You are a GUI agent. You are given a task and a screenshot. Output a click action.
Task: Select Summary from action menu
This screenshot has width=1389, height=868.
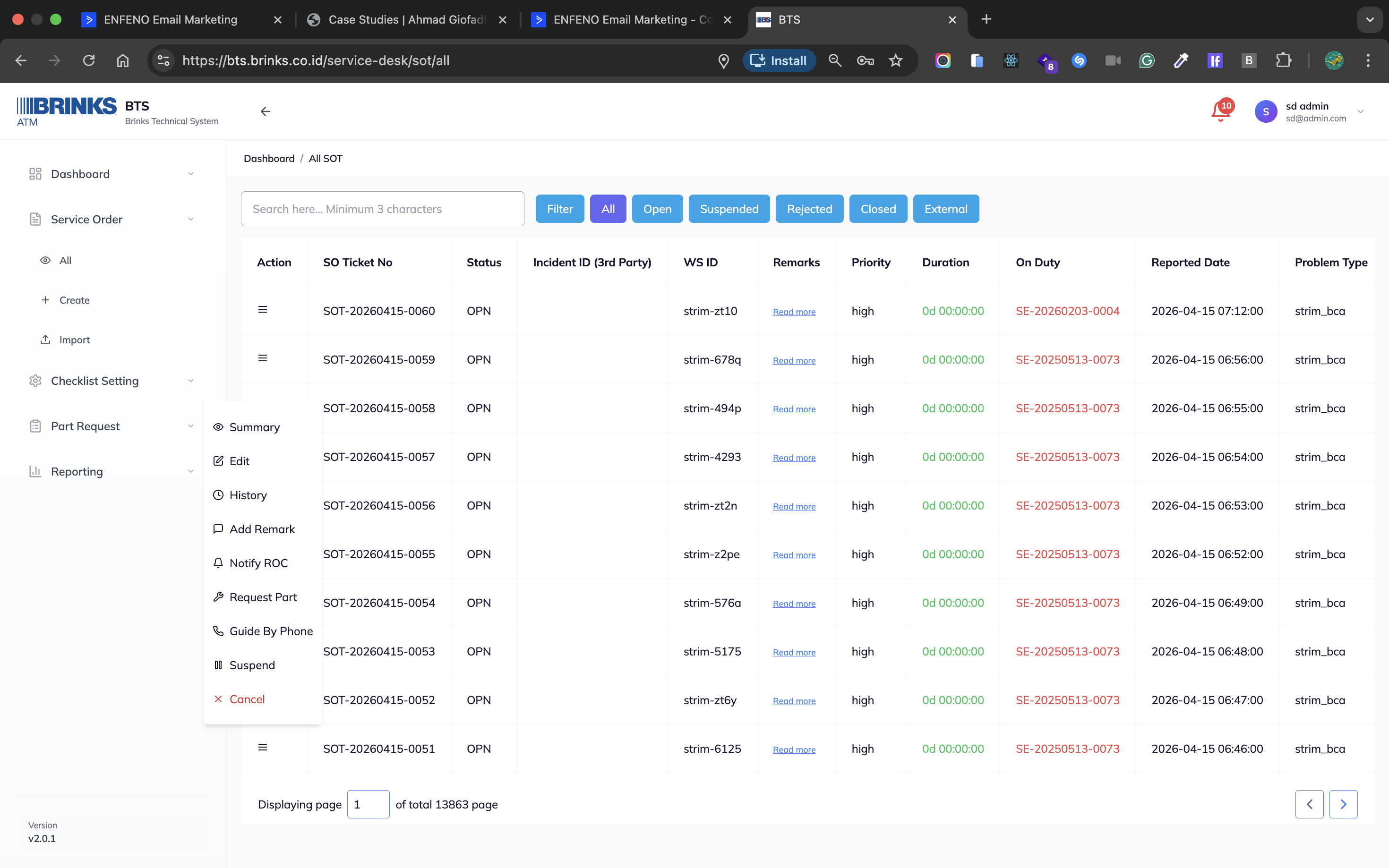pyautogui.click(x=254, y=427)
